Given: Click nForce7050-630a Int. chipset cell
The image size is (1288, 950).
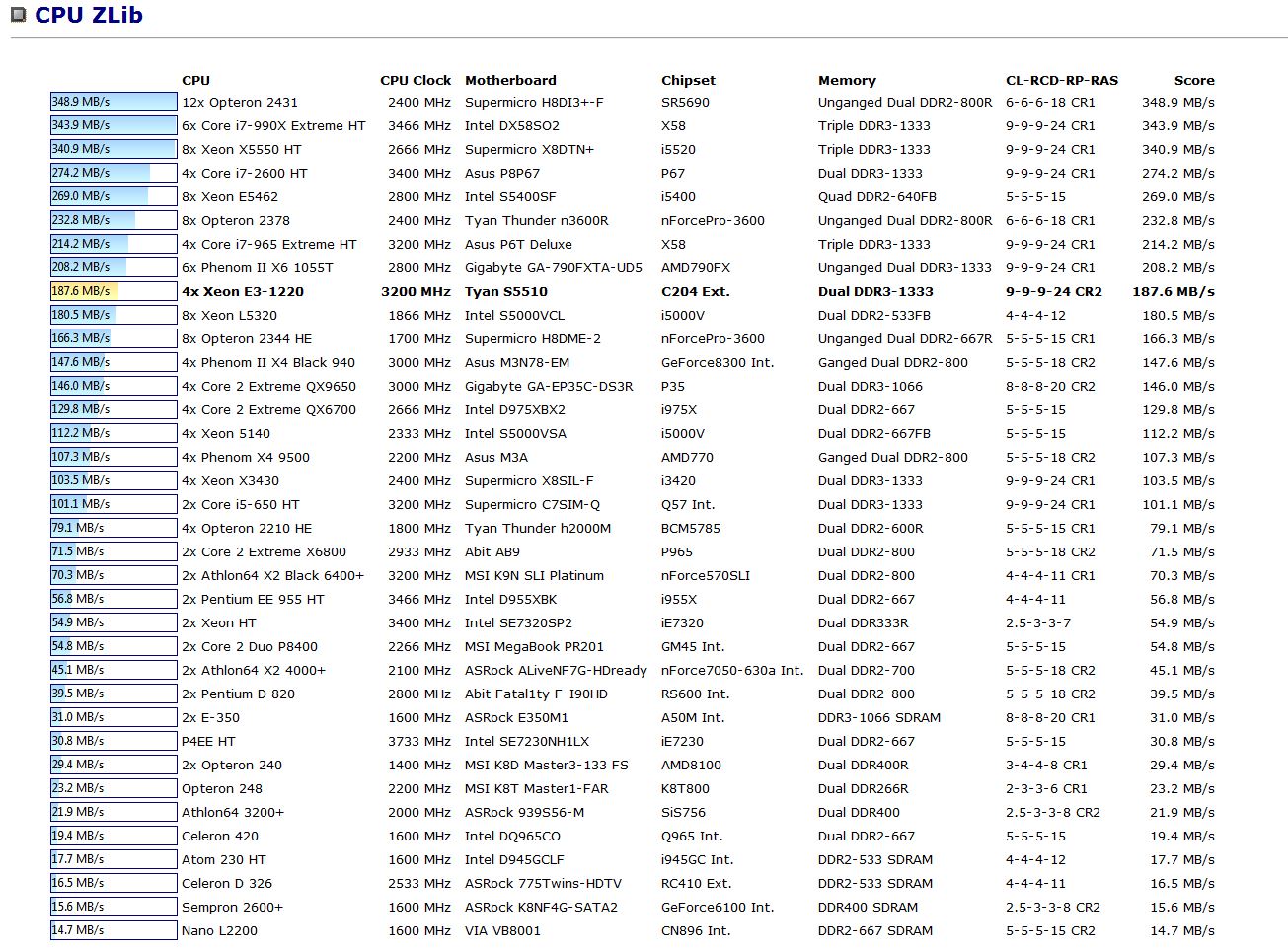Looking at the screenshot, I should tap(732, 670).
